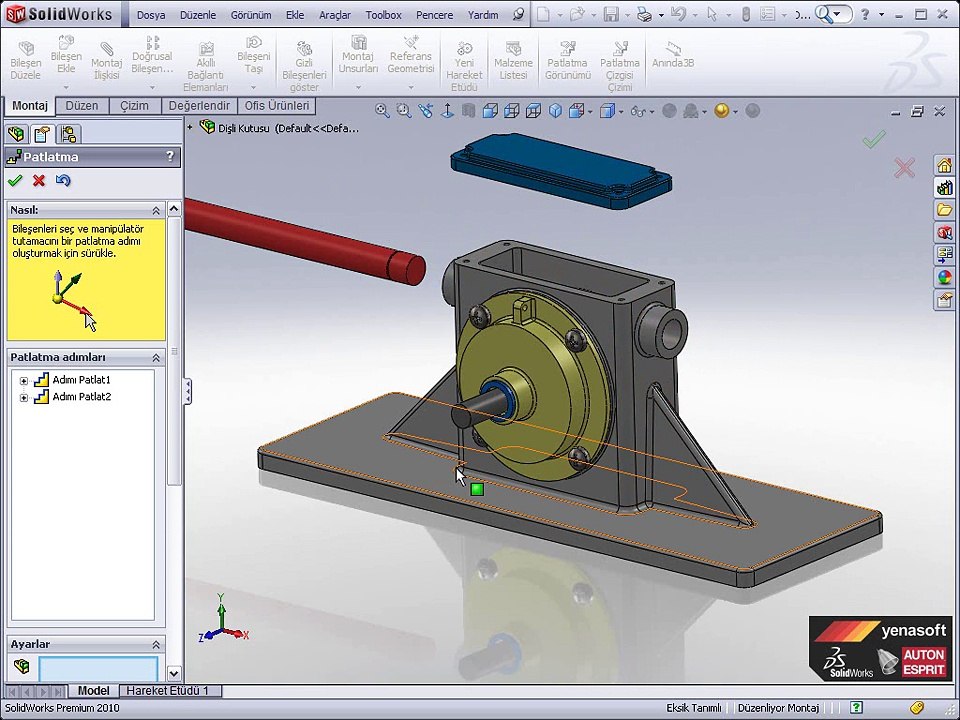960x720 pixels.
Task: Click Patlatma Görünümü tool
Action: pos(568,61)
